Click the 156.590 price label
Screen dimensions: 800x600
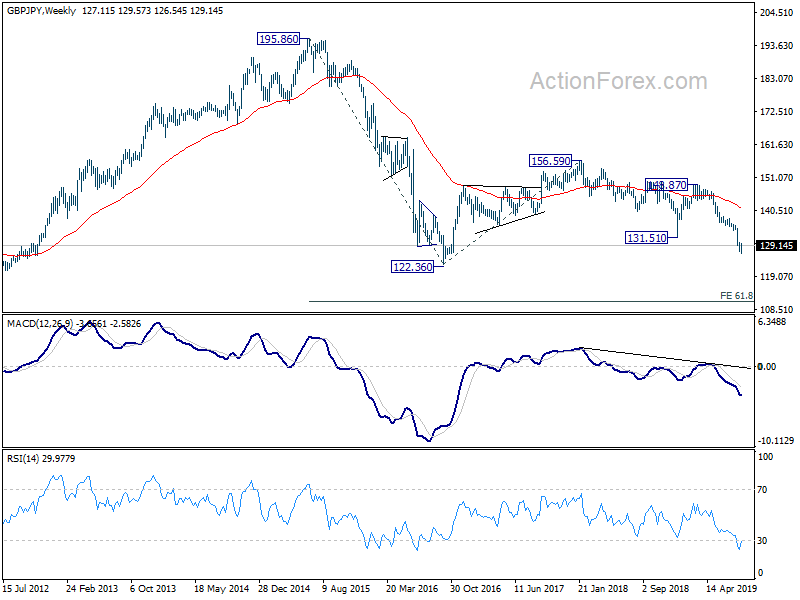[x=551, y=161]
